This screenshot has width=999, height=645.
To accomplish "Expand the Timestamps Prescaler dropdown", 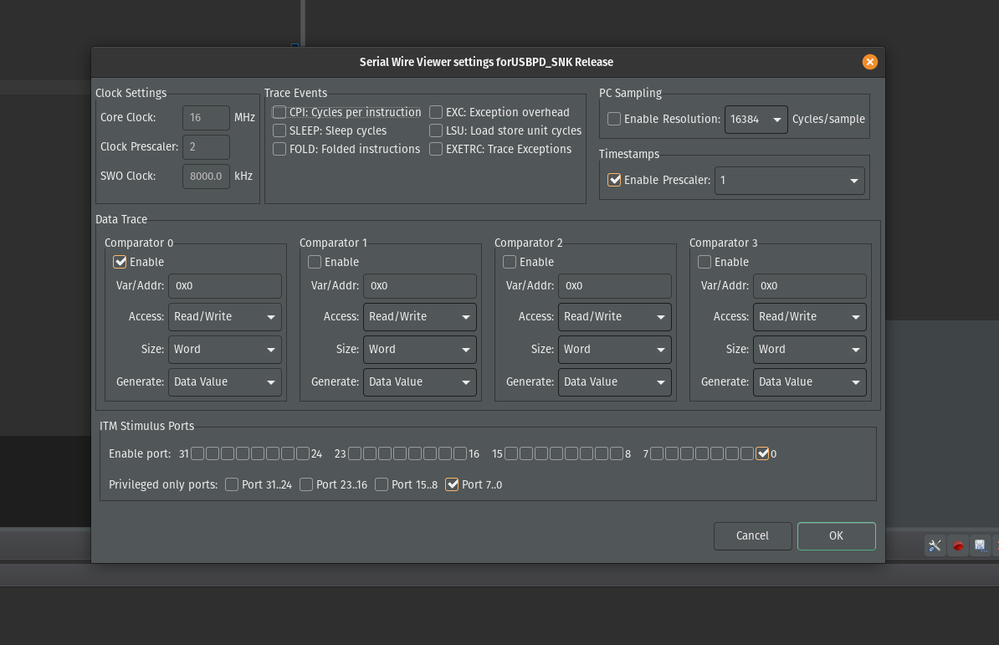I will [788, 181].
